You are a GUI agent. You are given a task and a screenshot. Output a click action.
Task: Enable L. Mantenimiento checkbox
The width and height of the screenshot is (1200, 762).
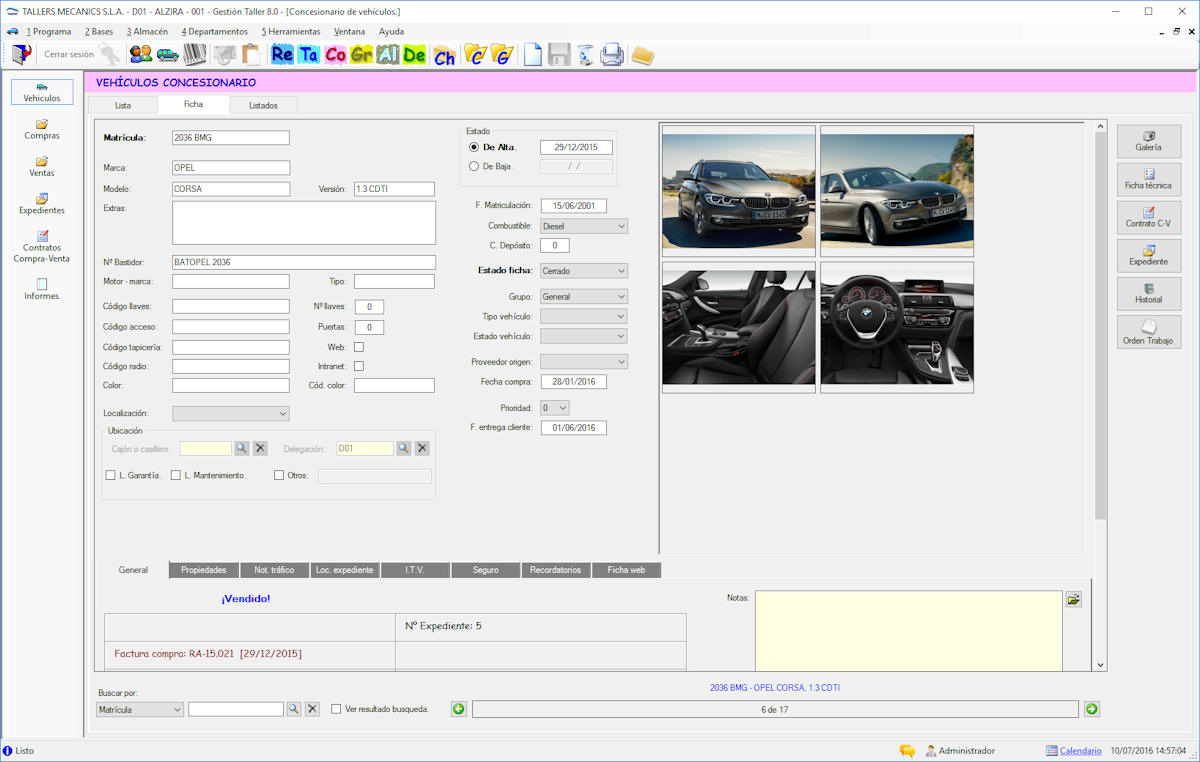coord(176,476)
